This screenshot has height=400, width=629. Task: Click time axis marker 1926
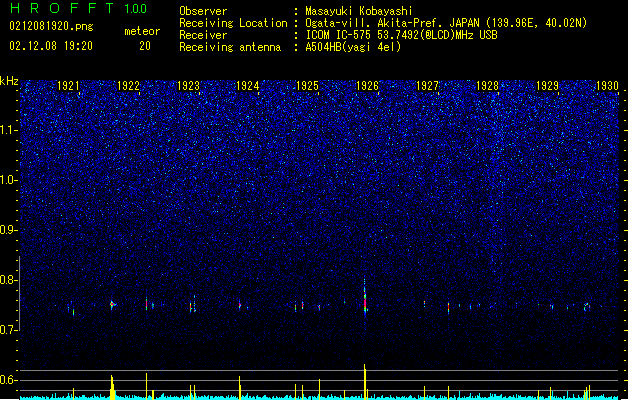click(367, 86)
